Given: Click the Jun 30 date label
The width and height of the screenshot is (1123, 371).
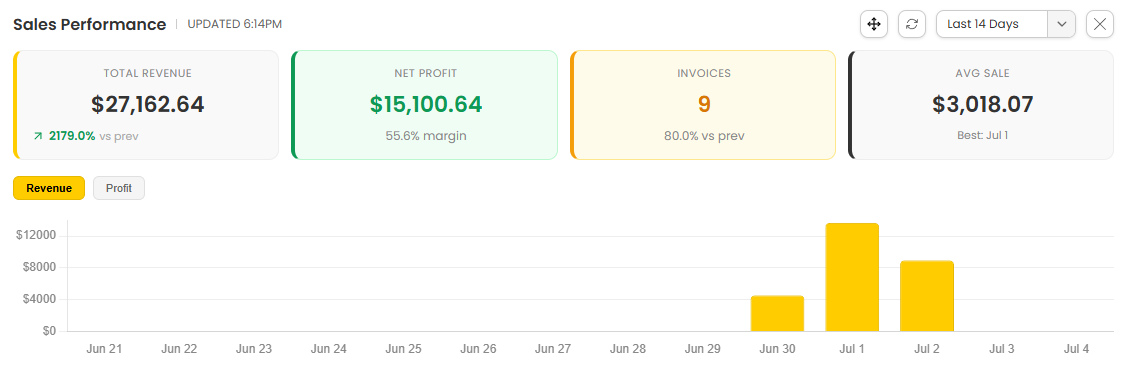Looking at the screenshot, I should (x=778, y=350).
